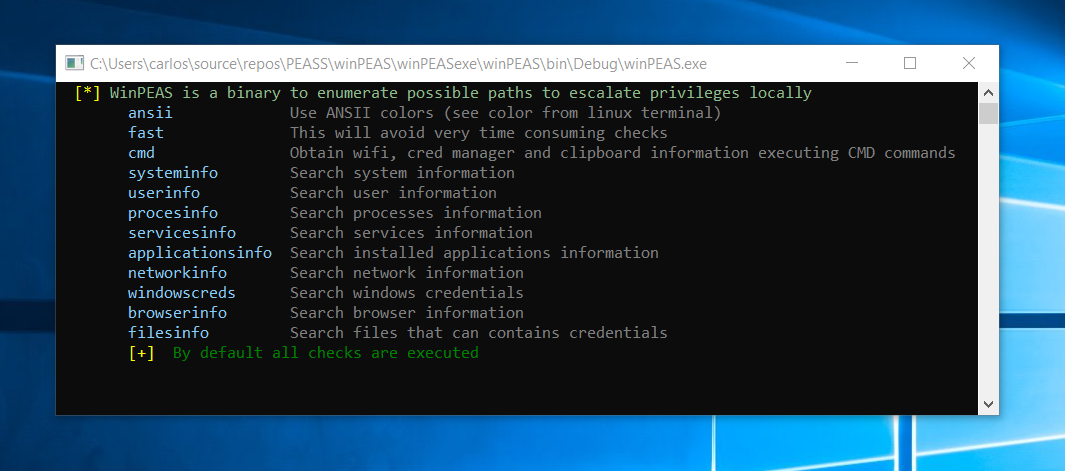This screenshot has width=1065, height=471.
Task: Close the winPEAS.exe window
Action: (x=969, y=63)
